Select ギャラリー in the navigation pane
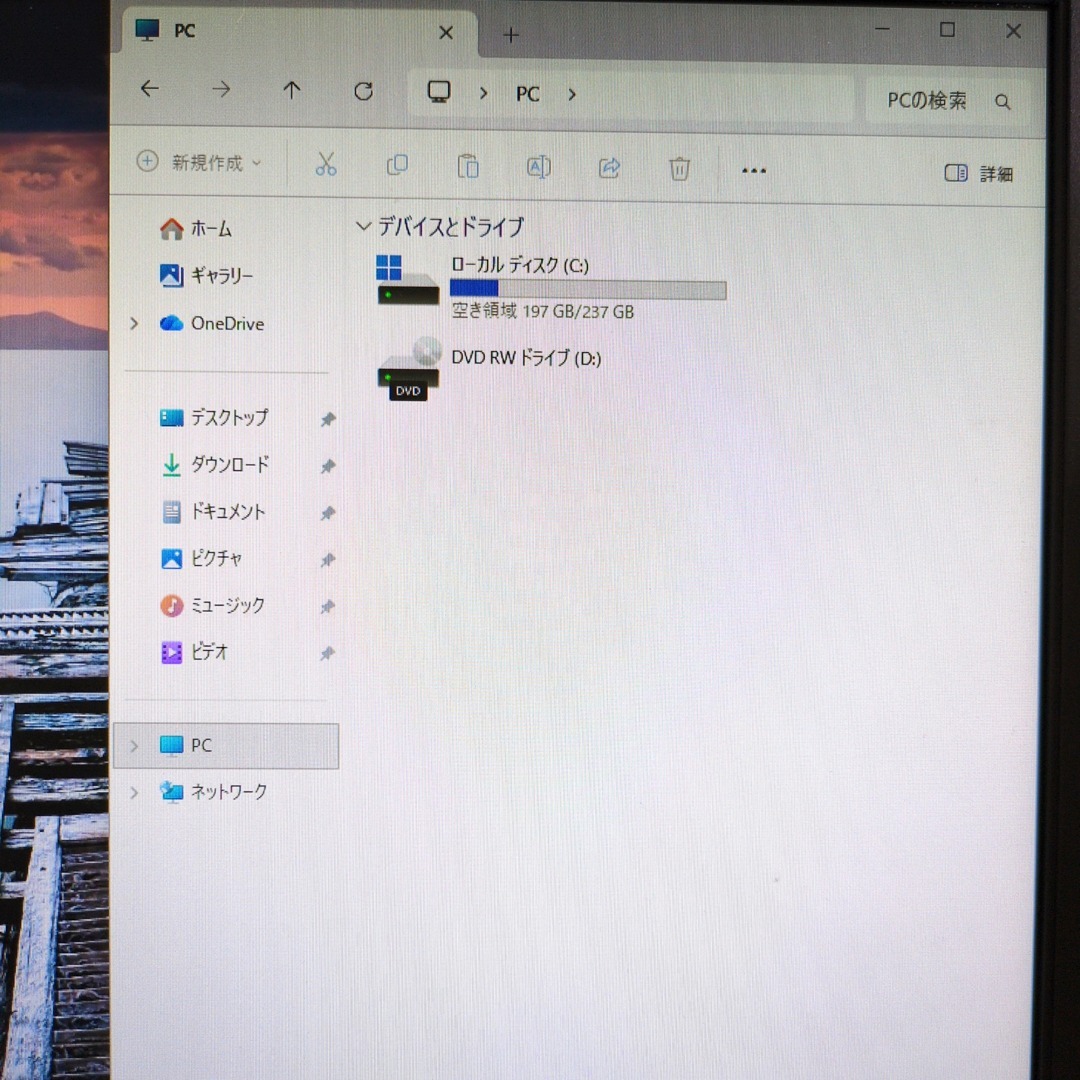This screenshot has height=1080, width=1080. click(221, 276)
